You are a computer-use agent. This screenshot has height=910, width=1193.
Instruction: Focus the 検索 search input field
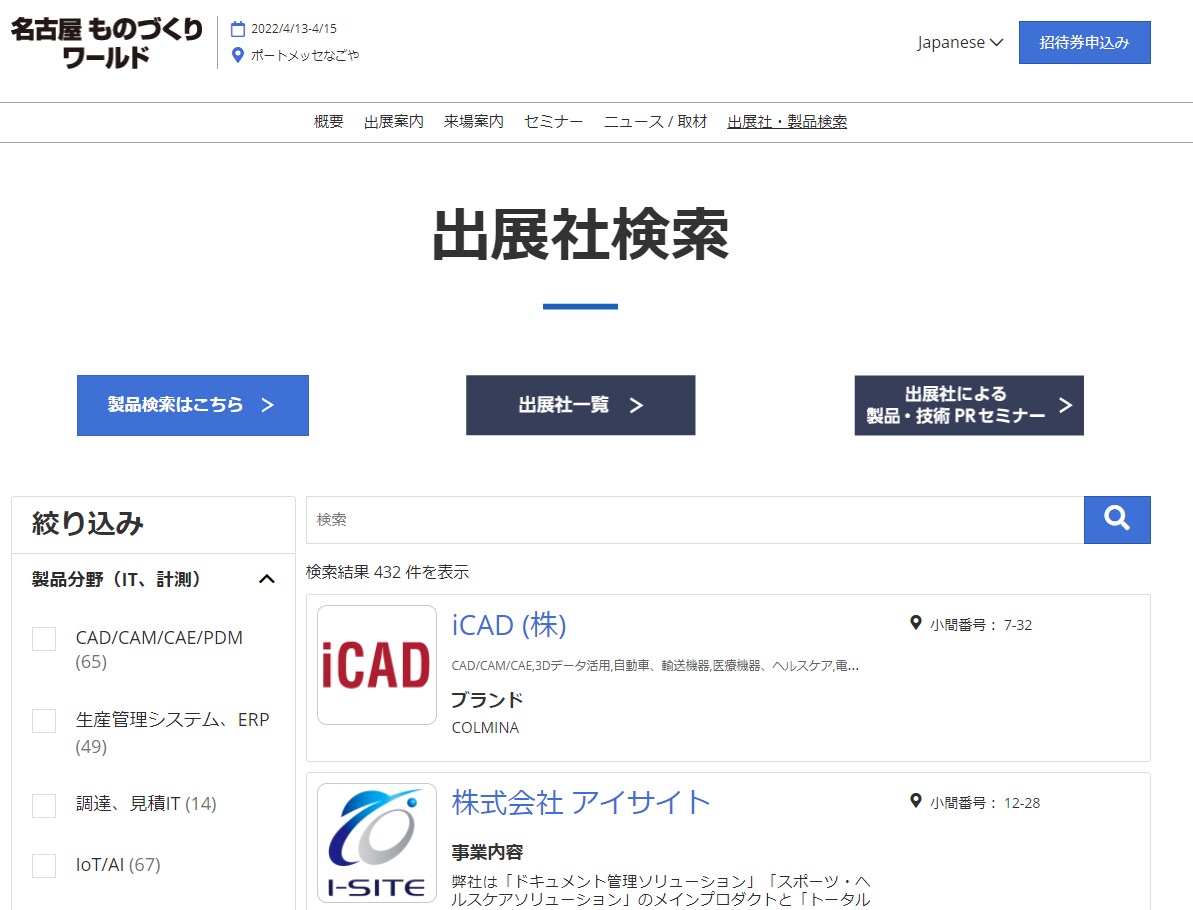pyautogui.click(x=695, y=520)
